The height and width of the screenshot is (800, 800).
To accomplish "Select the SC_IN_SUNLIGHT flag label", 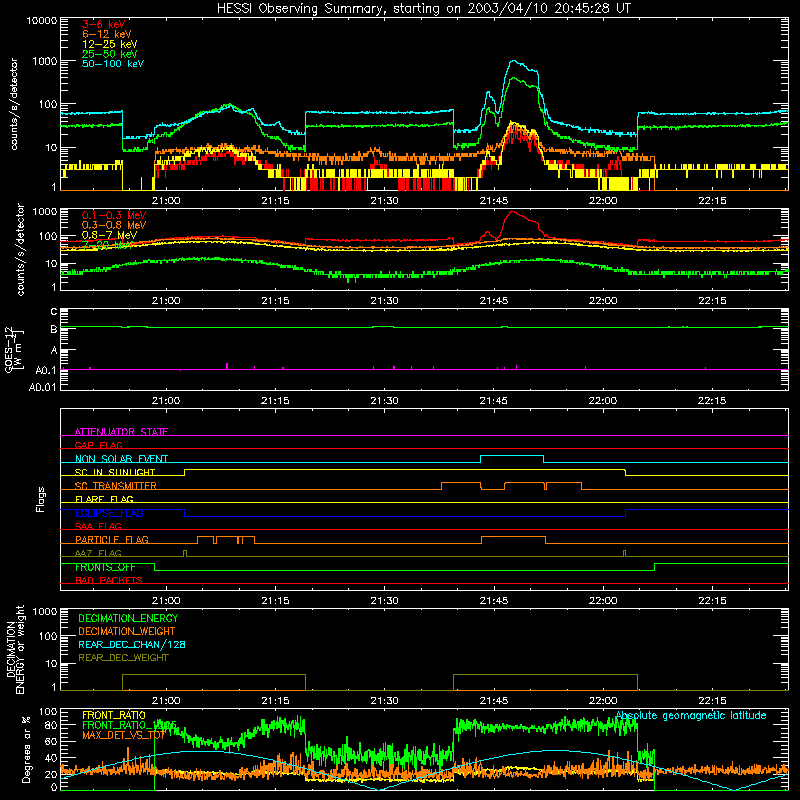I will [115, 472].
